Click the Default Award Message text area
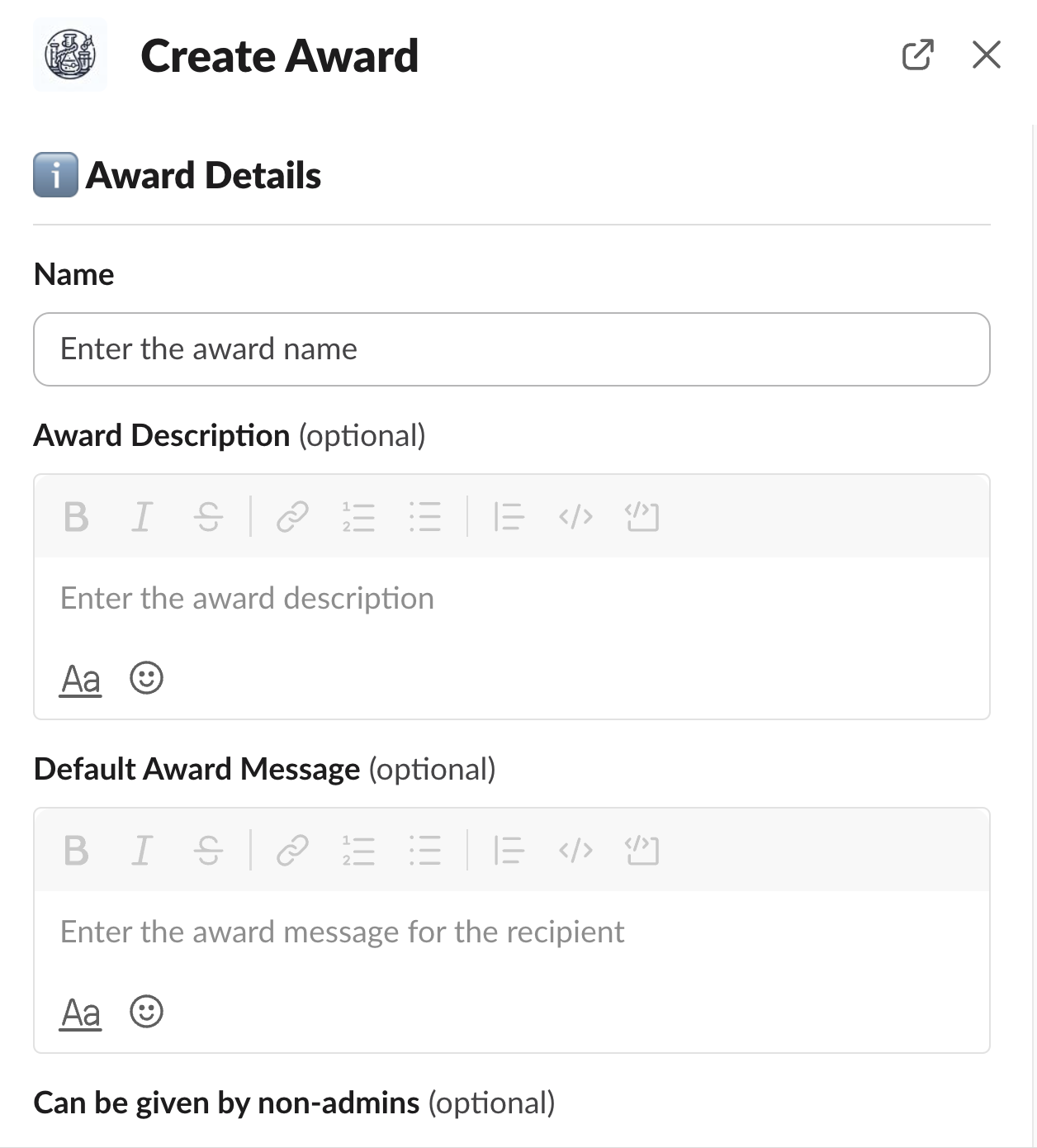 [512, 932]
